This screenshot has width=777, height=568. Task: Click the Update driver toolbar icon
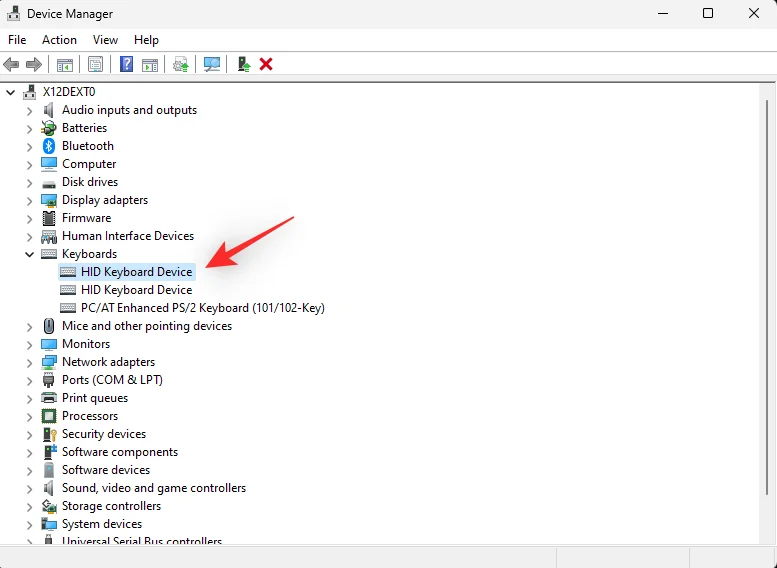tap(180, 64)
